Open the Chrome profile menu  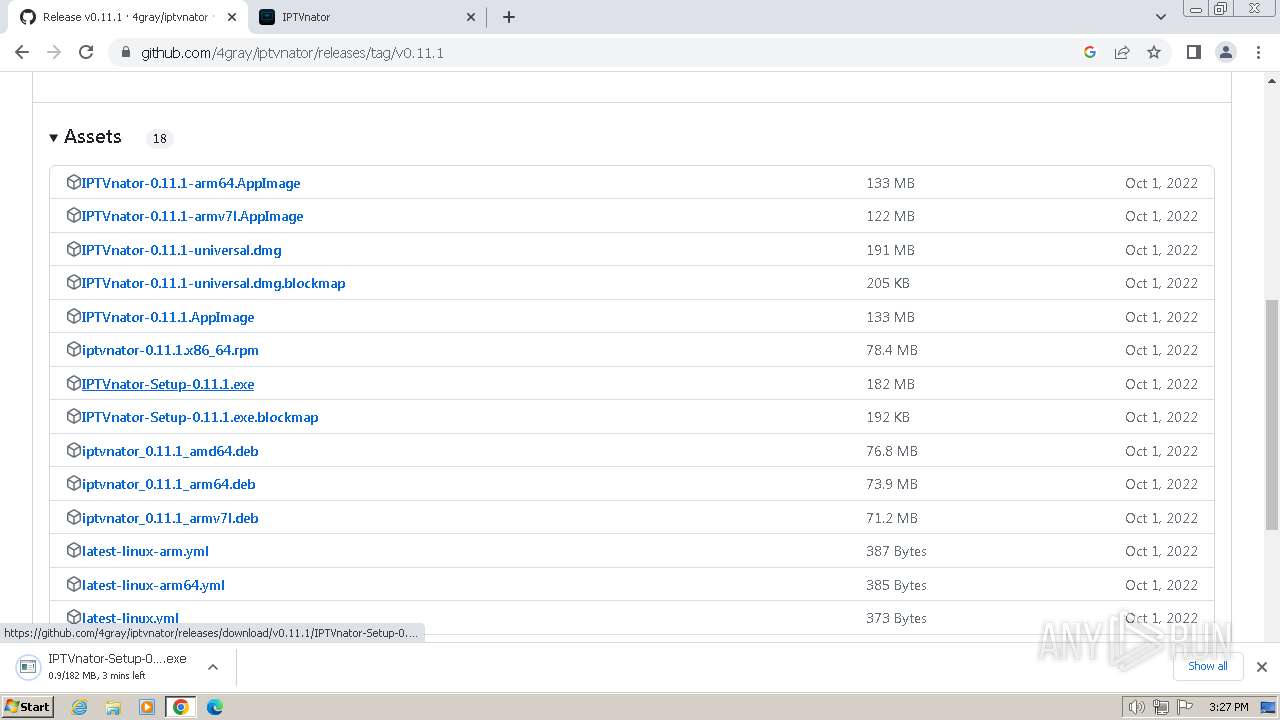1225,52
